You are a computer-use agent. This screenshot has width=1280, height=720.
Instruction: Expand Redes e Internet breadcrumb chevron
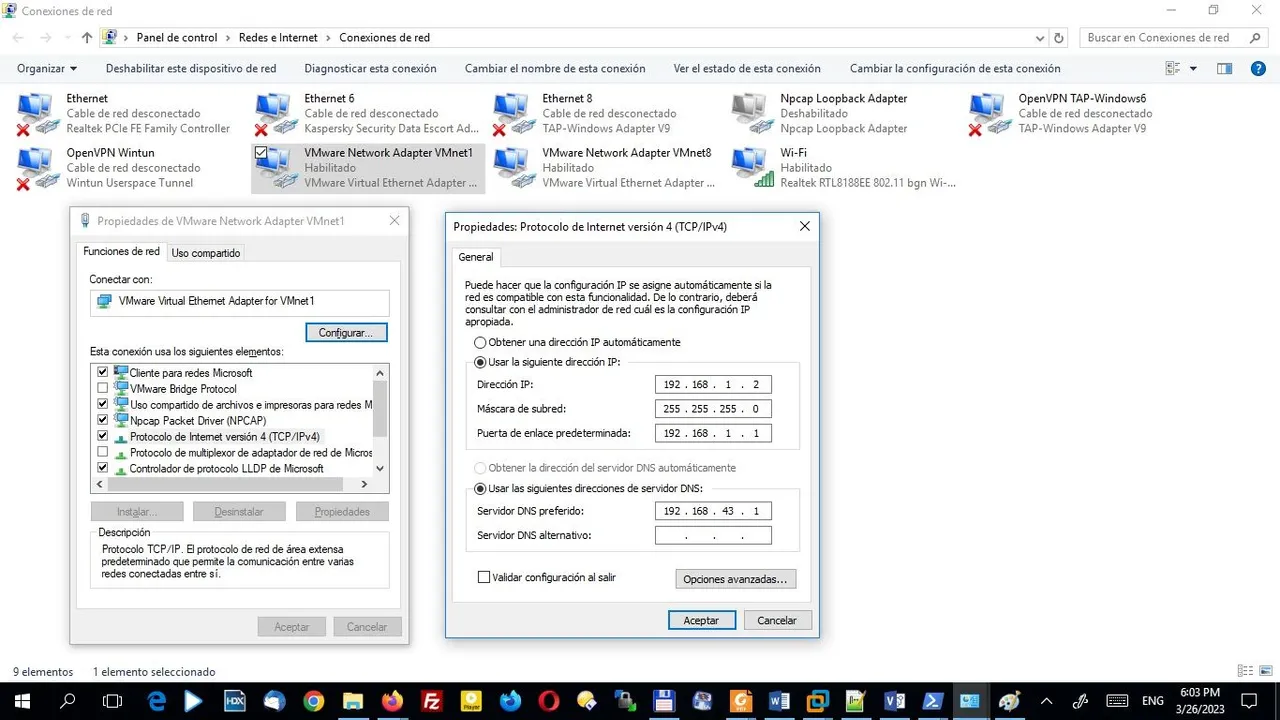click(328, 38)
